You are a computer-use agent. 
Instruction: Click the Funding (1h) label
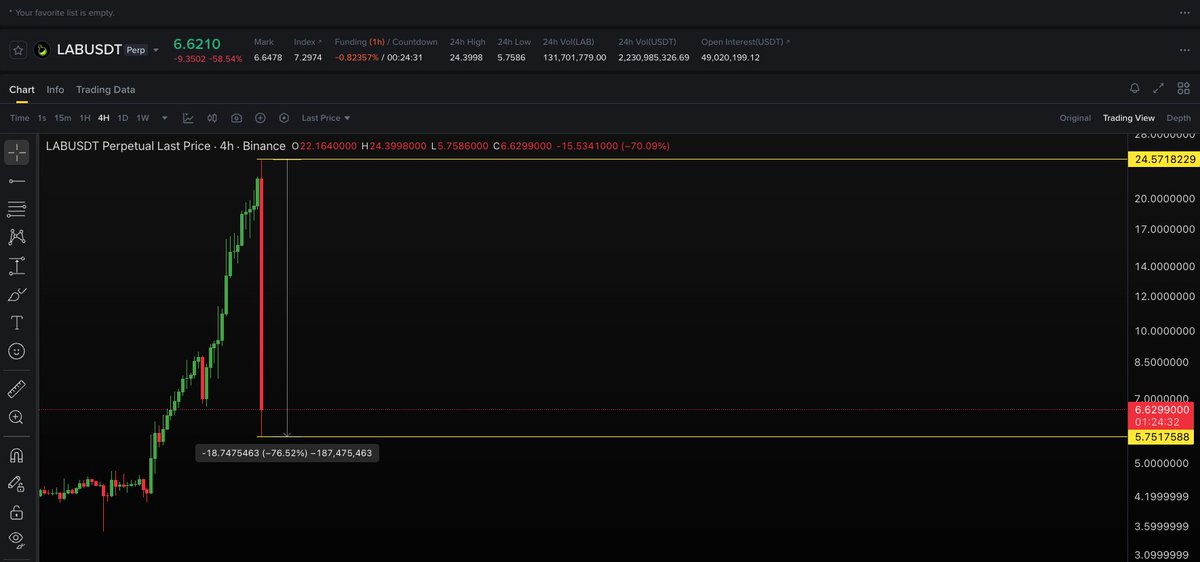[x=361, y=42]
